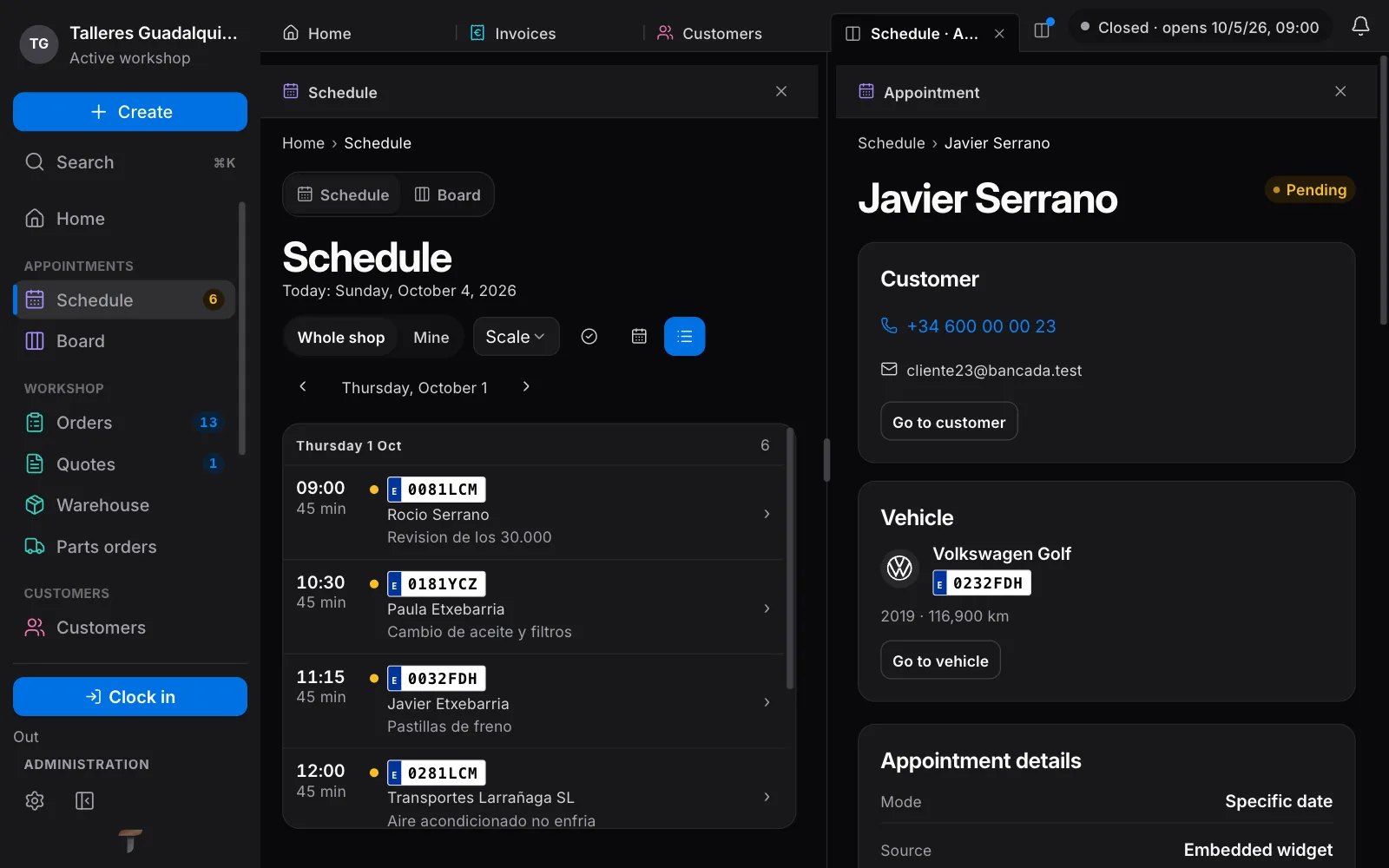
Task: Open Parts orders in sidebar
Action: click(x=126, y=547)
